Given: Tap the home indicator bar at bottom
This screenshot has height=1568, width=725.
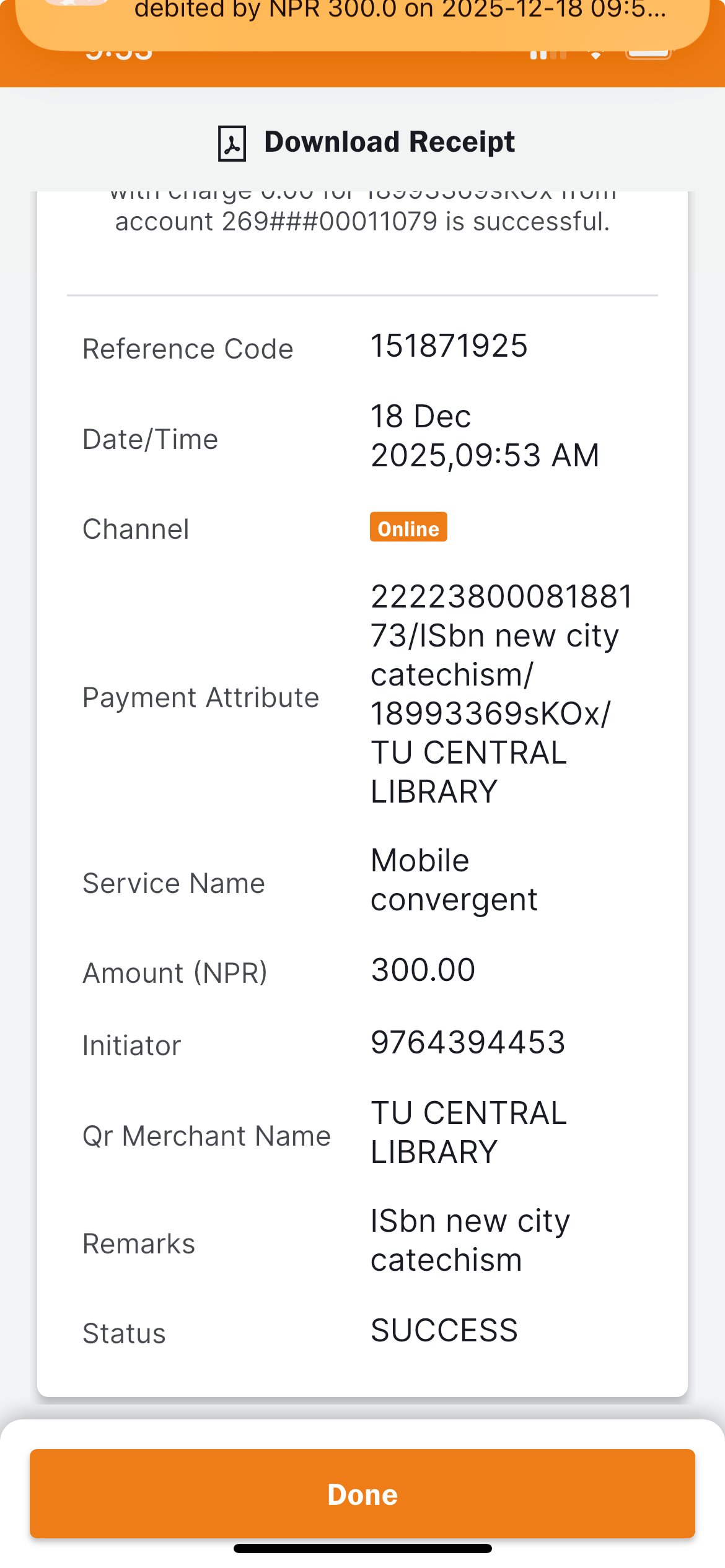Looking at the screenshot, I should [362, 1548].
